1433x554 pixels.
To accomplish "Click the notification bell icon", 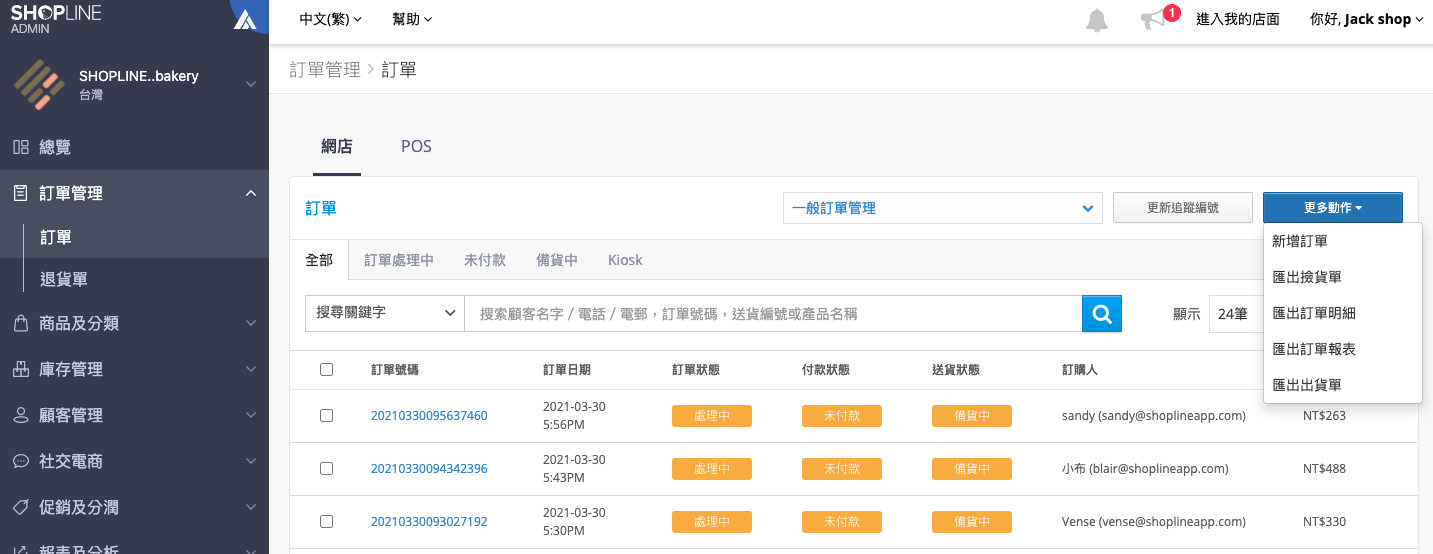I will pyautogui.click(x=1097, y=20).
